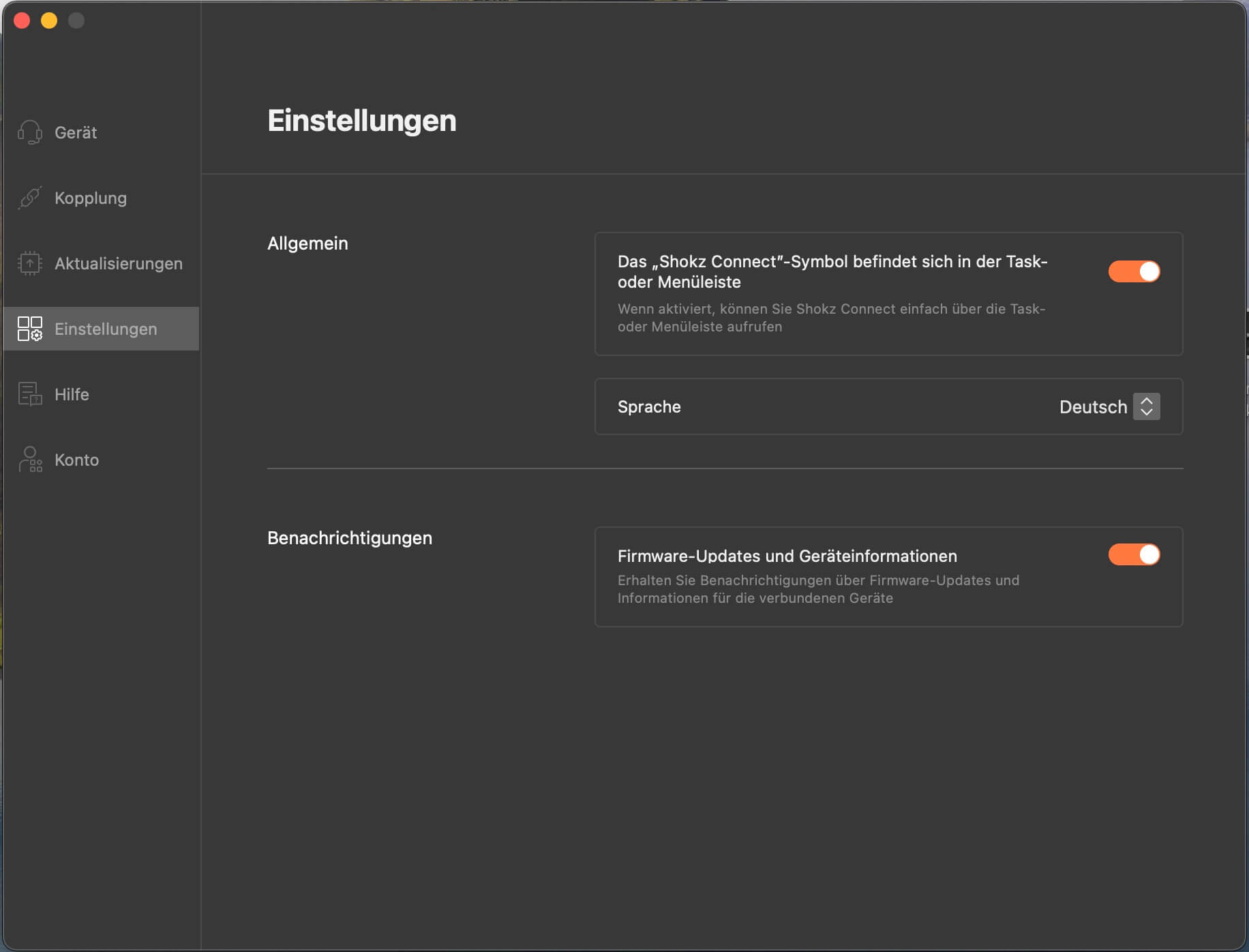Image resolution: width=1249 pixels, height=952 pixels.
Task: Close the window with the red button
Action: pos(22,20)
